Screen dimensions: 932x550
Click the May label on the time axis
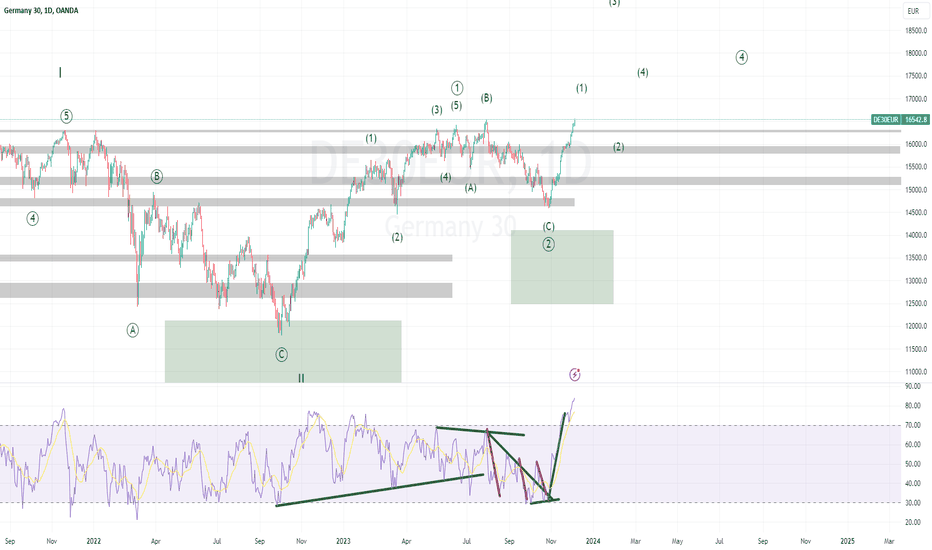coord(677,541)
